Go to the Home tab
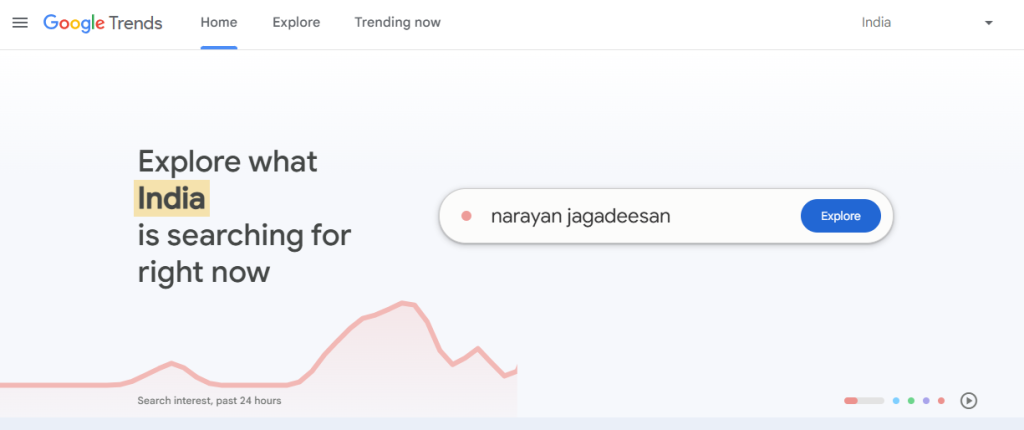Image resolution: width=1024 pixels, height=430 pixels. (x=219, y=23)
